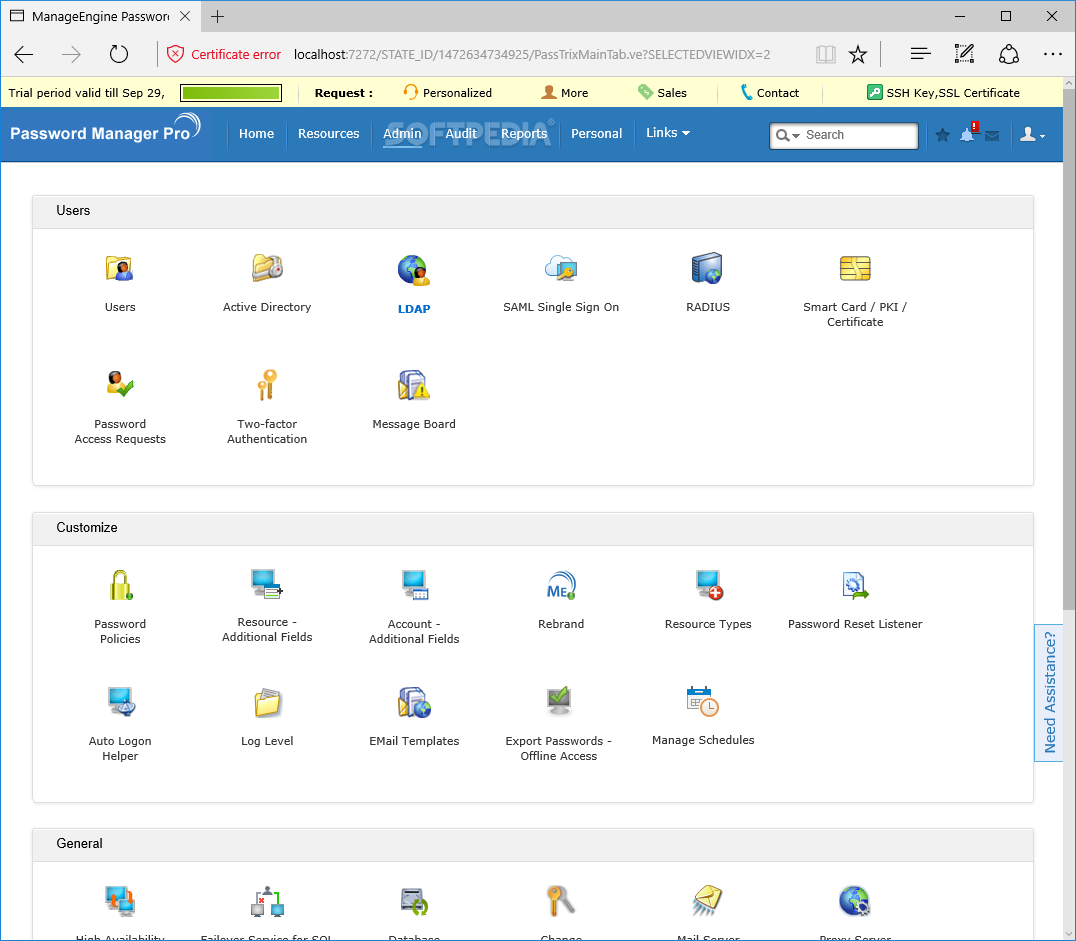Viewport: 1076px width, 941px height.
Task: Open the browser web note tool
Action: coord(964,54)
